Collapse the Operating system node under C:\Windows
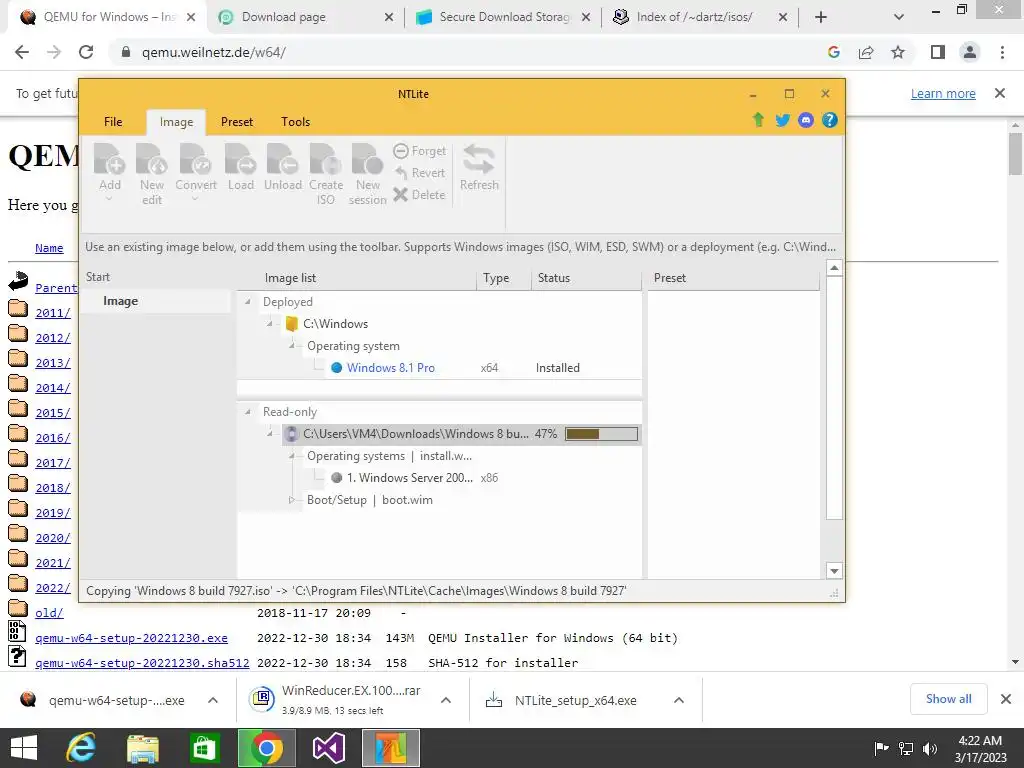Screen dimensions: 1024x768 (x=292, y=346)
